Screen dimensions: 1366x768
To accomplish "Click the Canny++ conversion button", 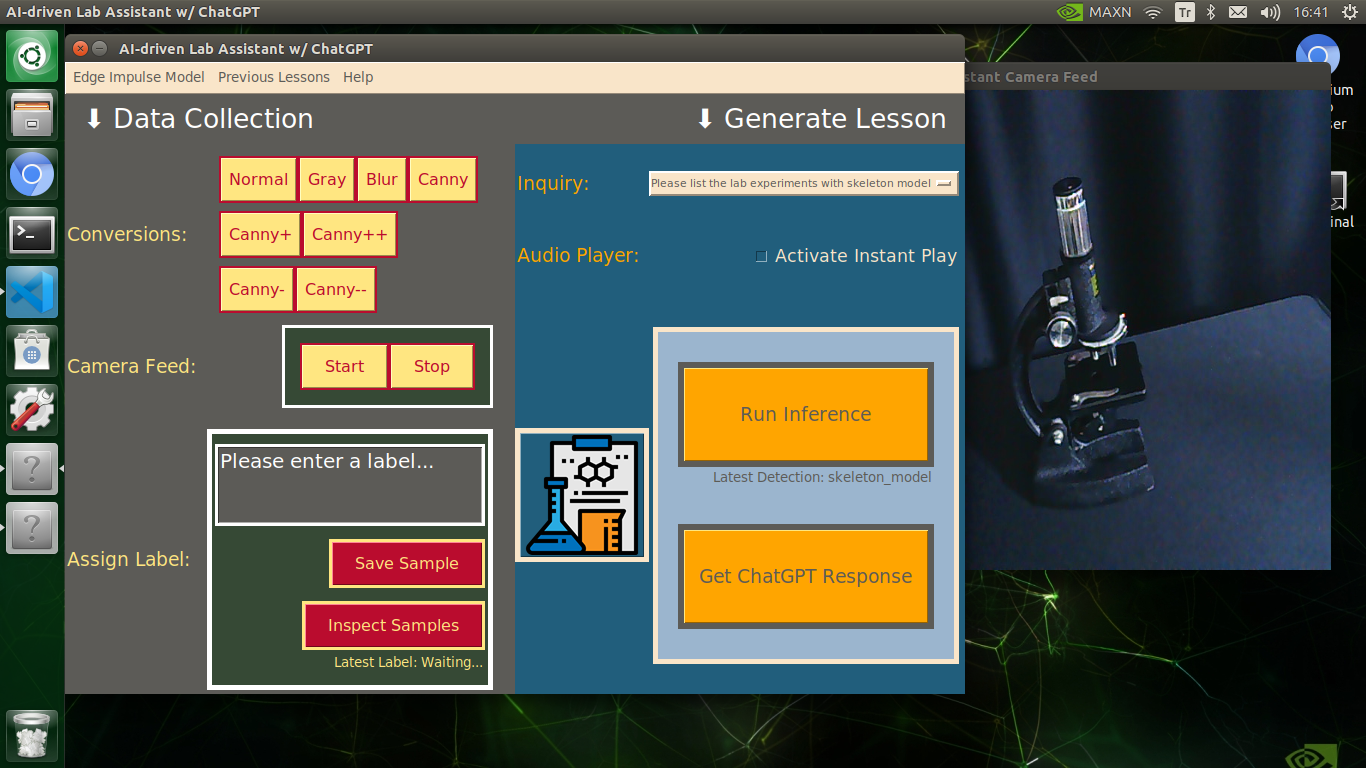I will click(x=350, y=234).
